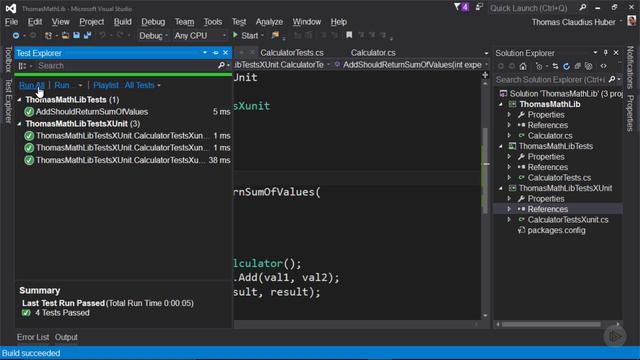Click the Thomas Claudius Huber account name

coord(573,22)
